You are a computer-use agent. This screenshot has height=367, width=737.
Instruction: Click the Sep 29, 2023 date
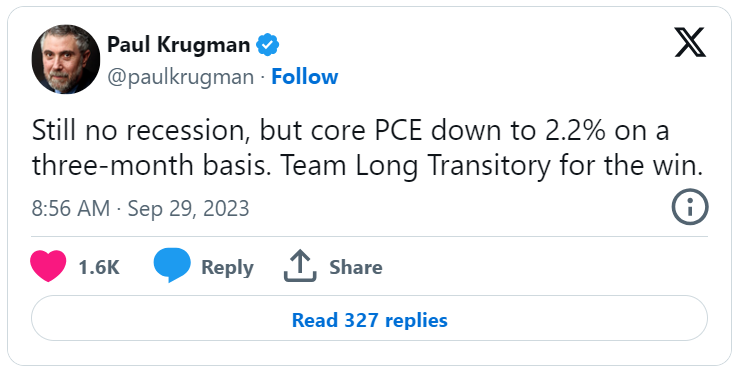(x=188, y=208)
